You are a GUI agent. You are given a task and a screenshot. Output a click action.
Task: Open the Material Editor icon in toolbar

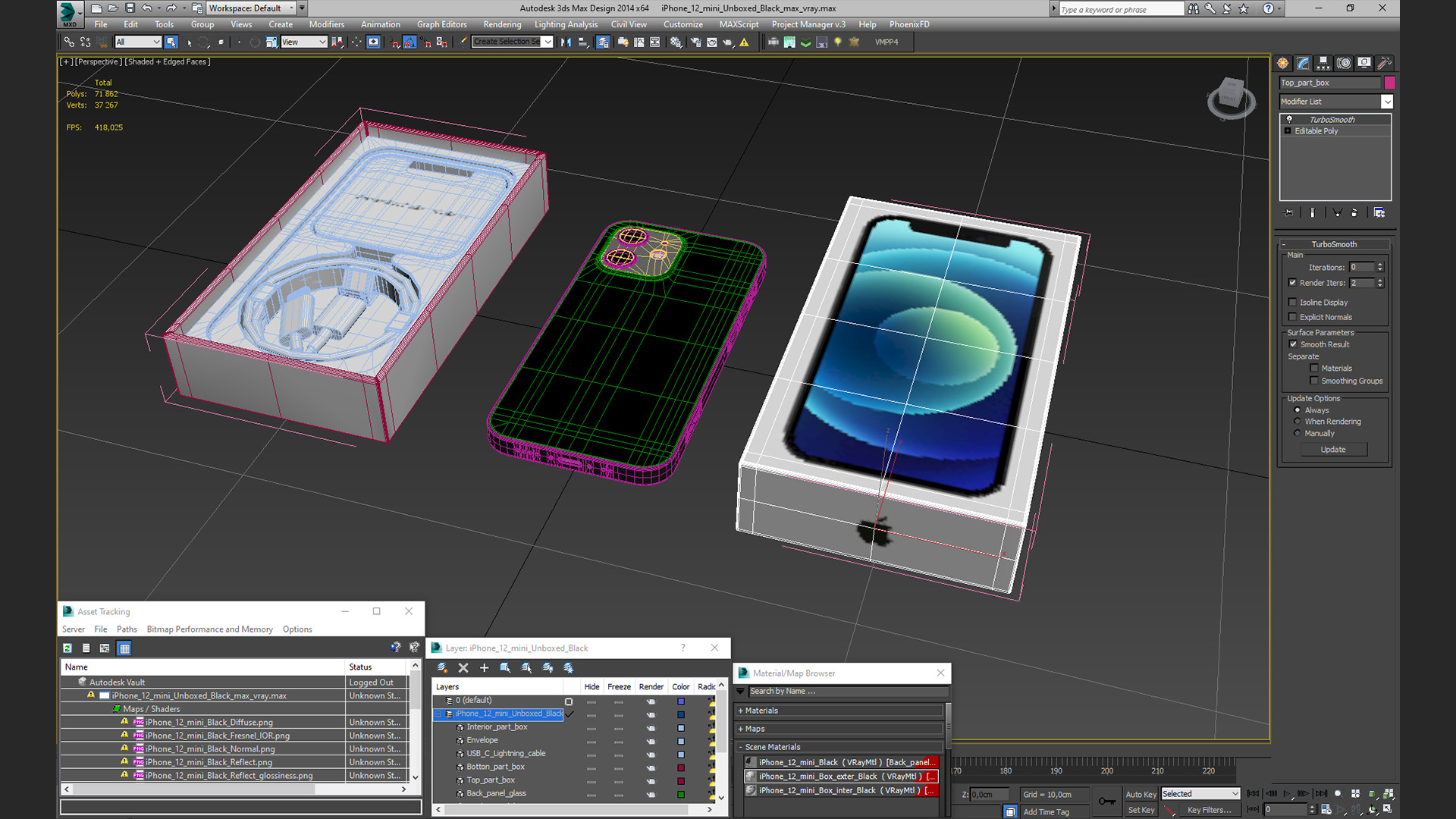[x=676, y=42]
